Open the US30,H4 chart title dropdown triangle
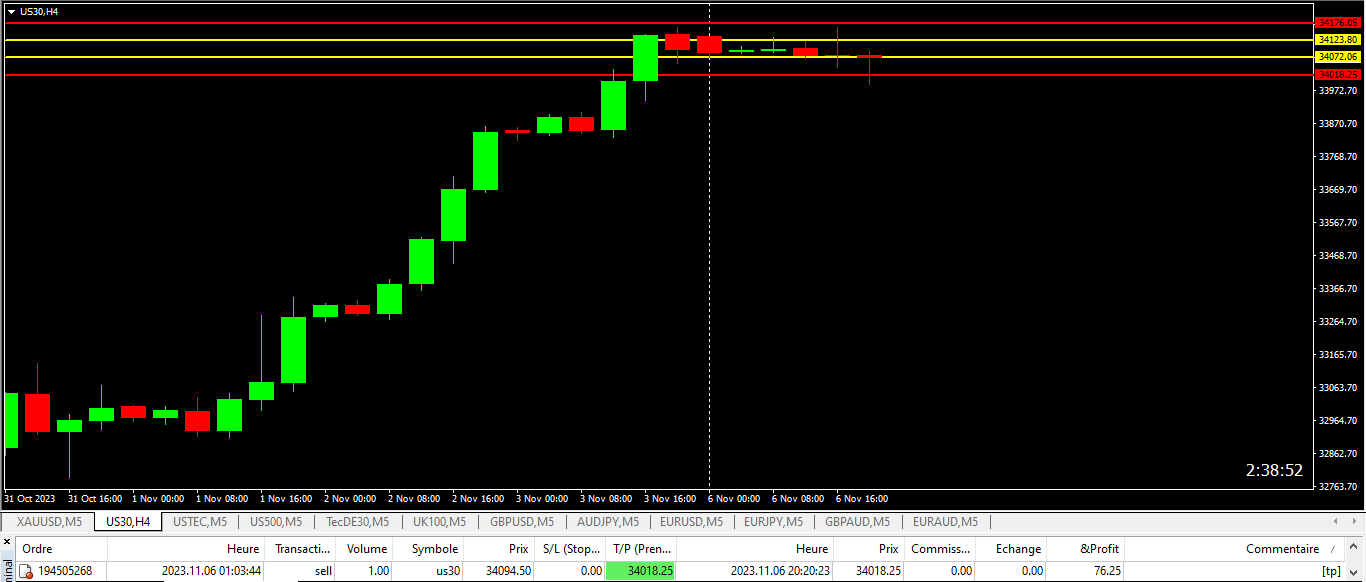This screenshot has width=1366, height=582. pyautogui.click(x=11, y=11)
